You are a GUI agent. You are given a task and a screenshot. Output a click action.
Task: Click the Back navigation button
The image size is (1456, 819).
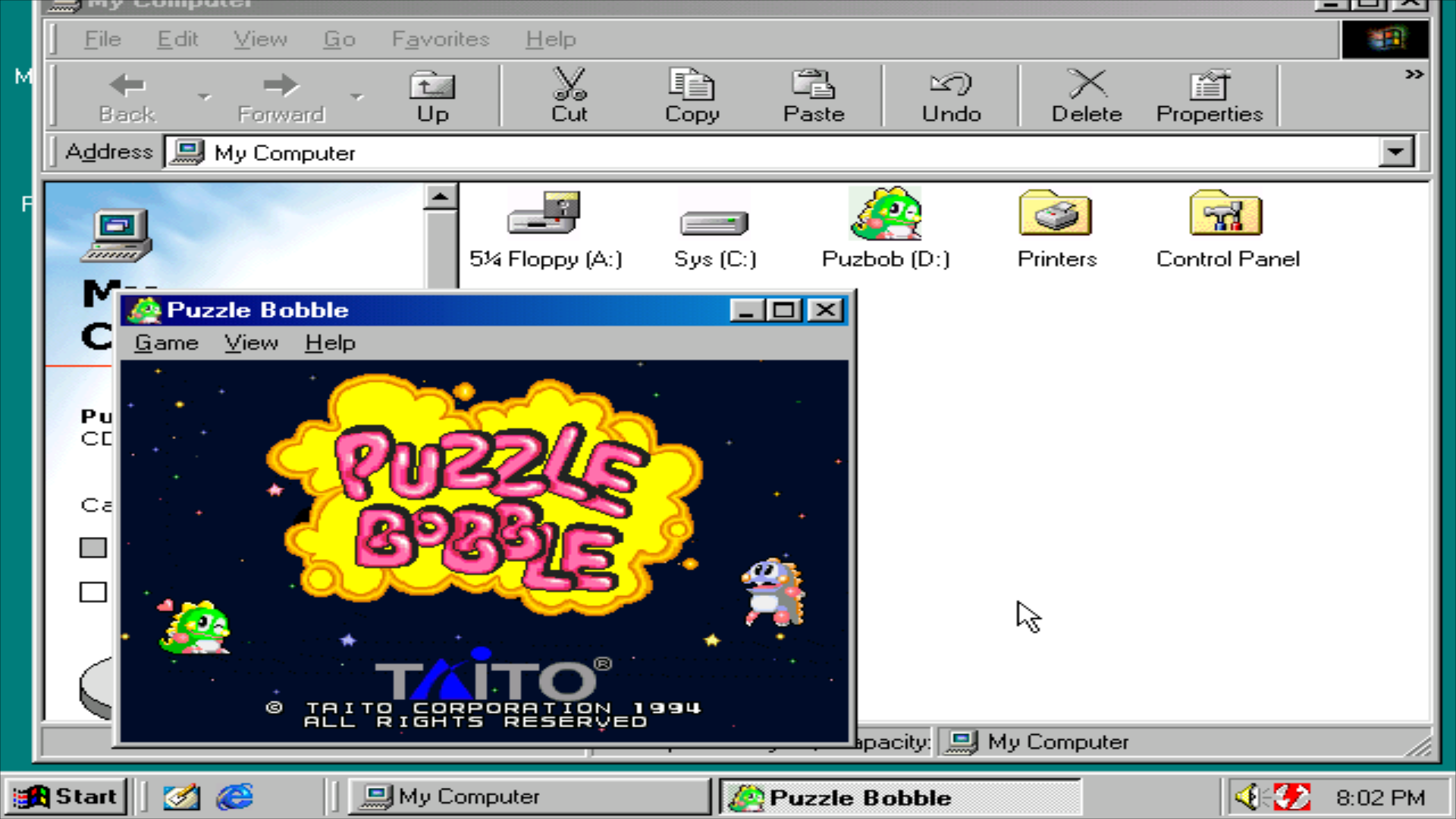tap(125, 96)
